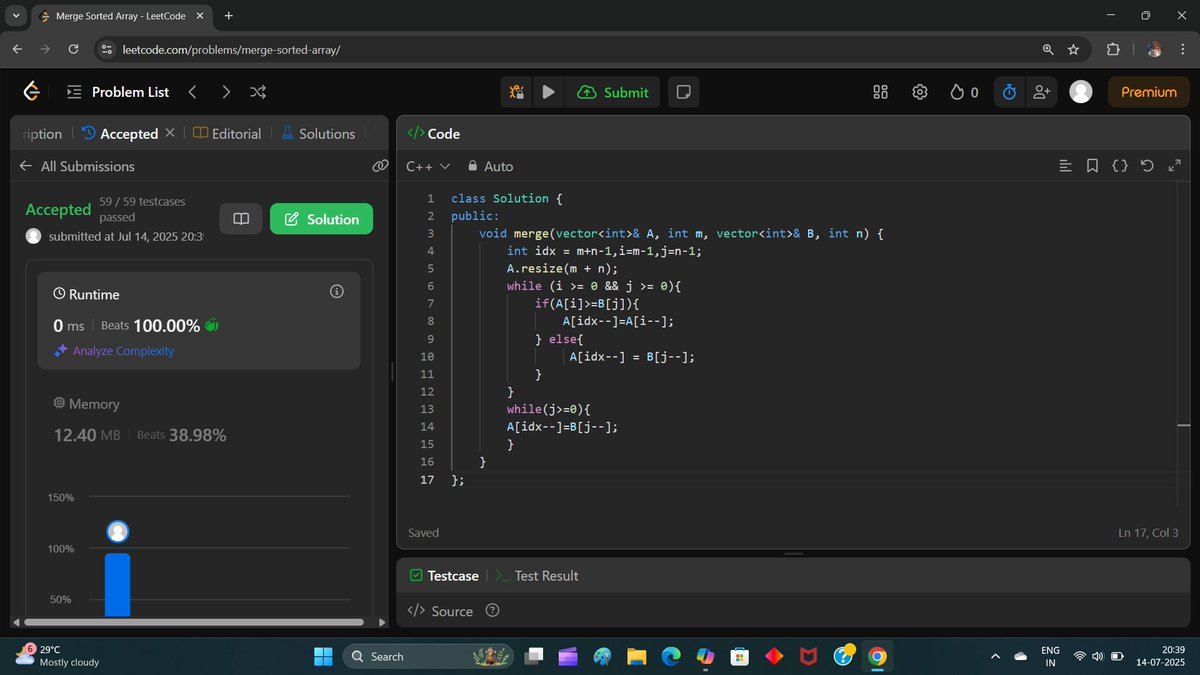Click the green Solution button
Screen dimensions: 1200x675
(321, 219)
